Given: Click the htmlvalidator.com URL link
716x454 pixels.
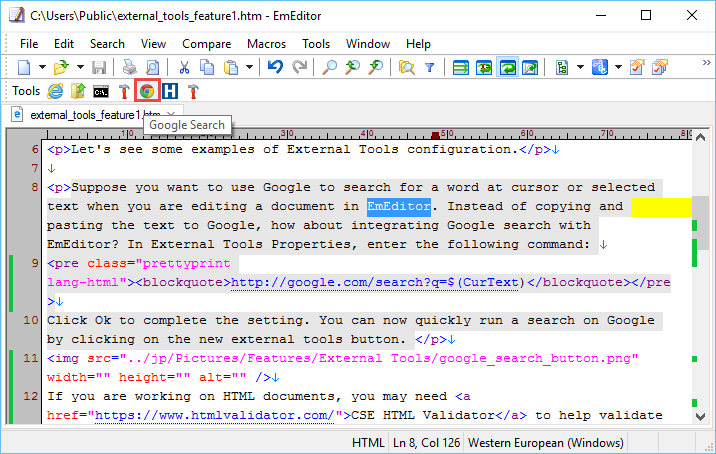Looking at the screenshot, I should [x=214, y=415].
